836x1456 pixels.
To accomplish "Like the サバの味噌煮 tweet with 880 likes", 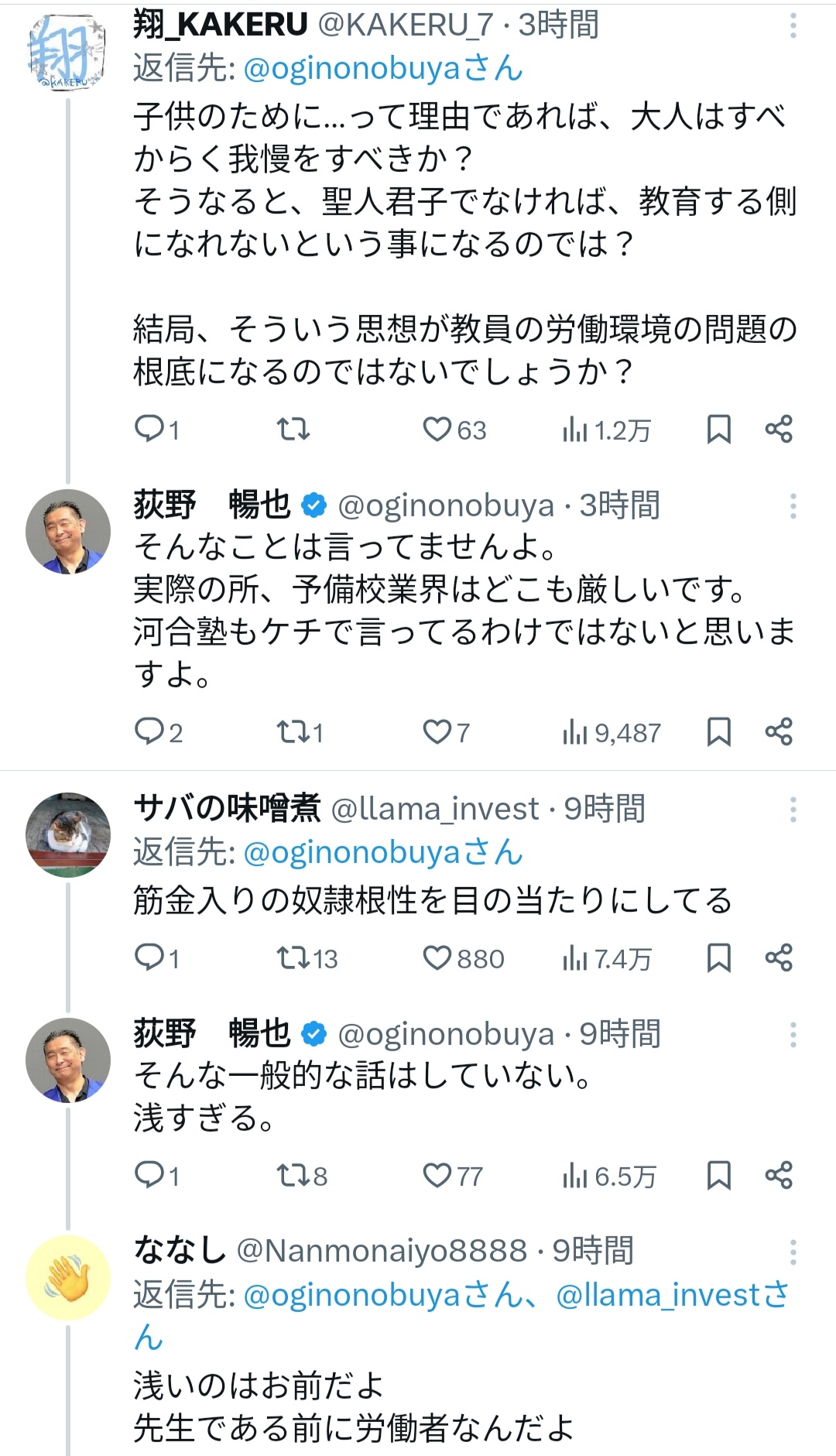I will (x=437, y=958).
